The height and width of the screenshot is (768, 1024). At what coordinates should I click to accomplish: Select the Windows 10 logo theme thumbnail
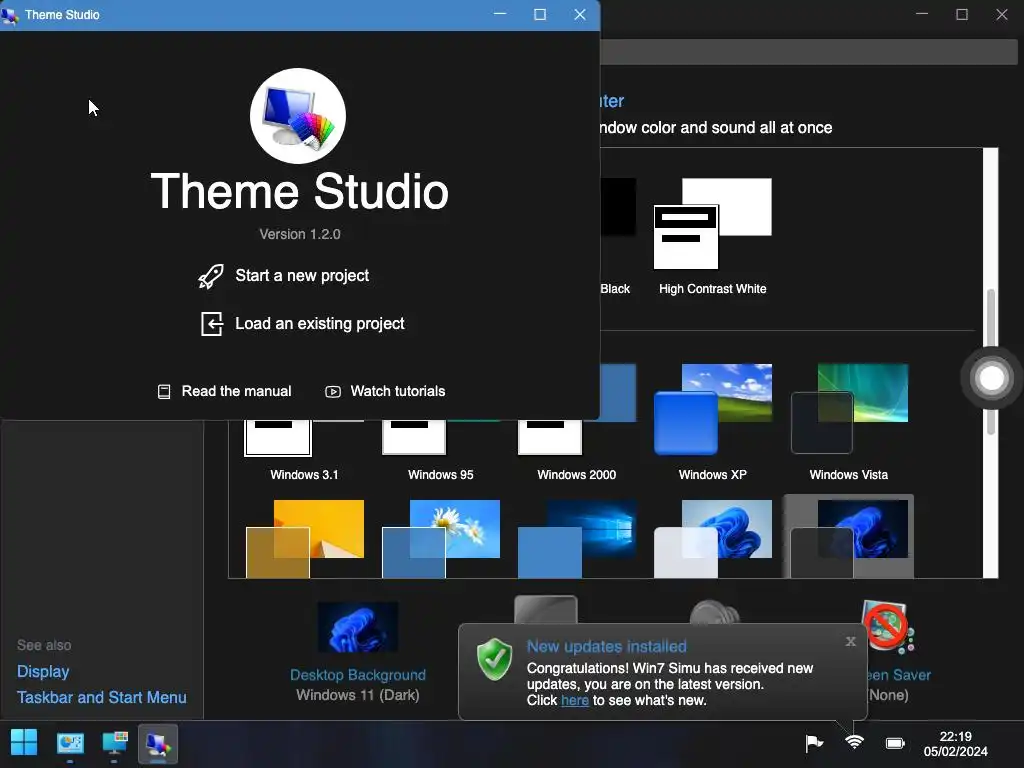(x=577, y=539)
